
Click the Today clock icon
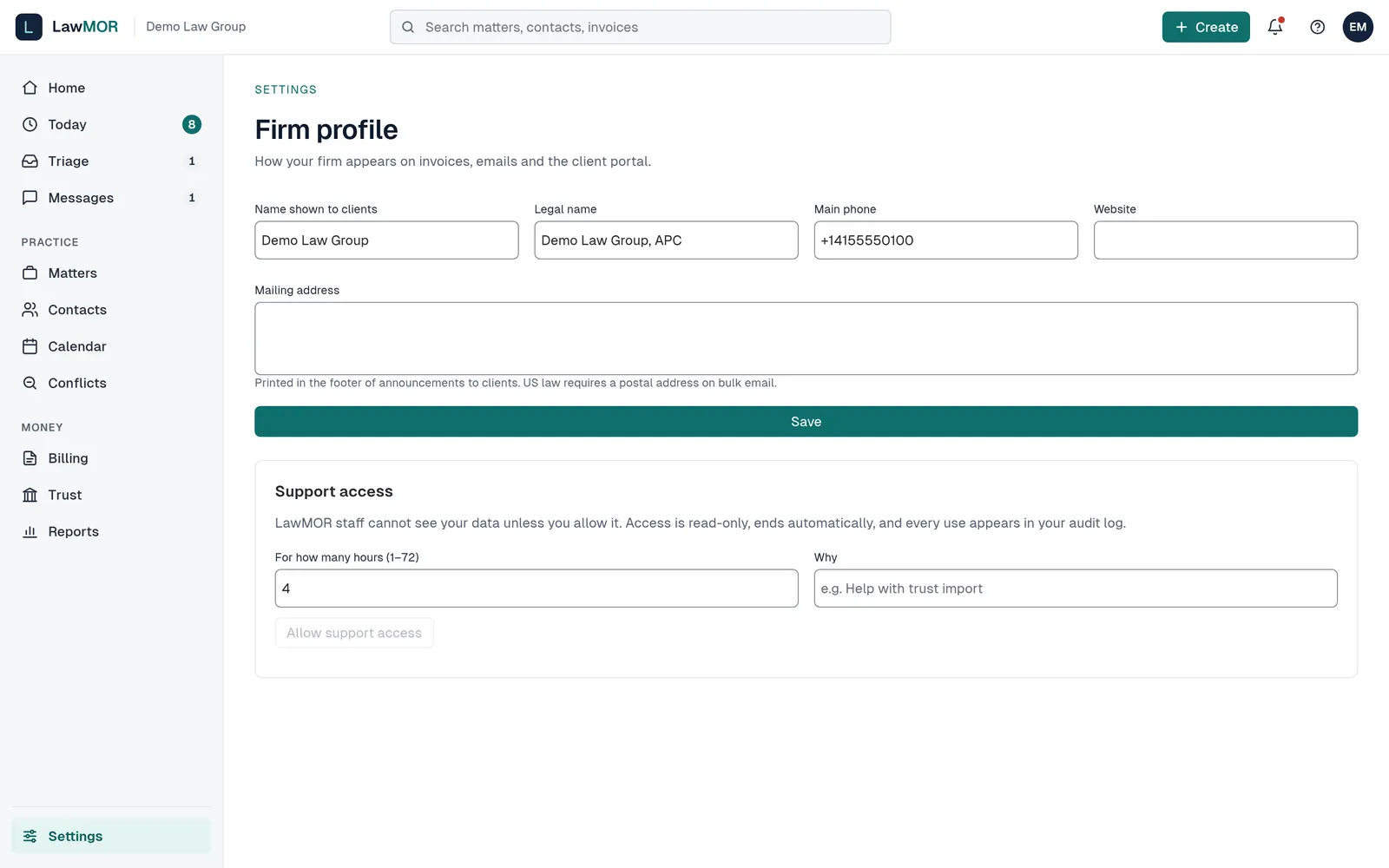click(x=30, y=124)
